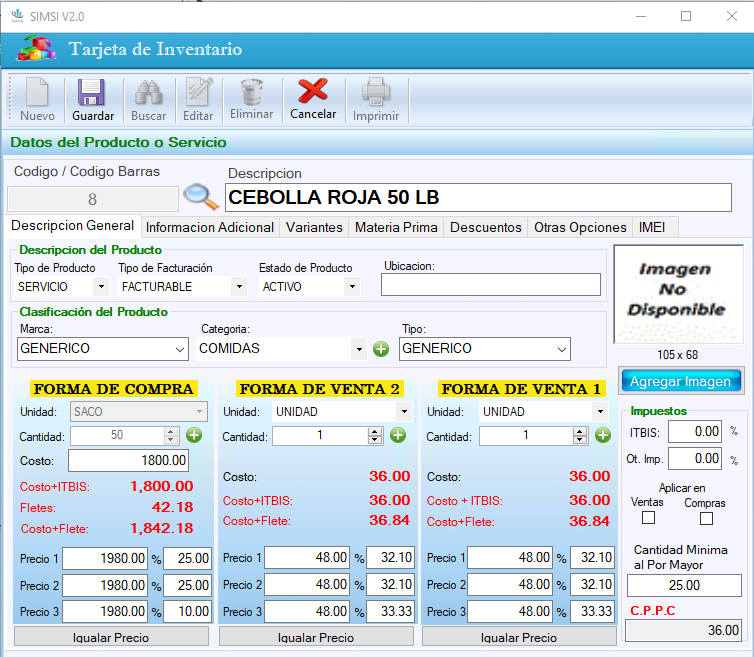Click Precio 1 field in Forma de Venta 1
The image size is (754, 657).
[x=510, y=557]
